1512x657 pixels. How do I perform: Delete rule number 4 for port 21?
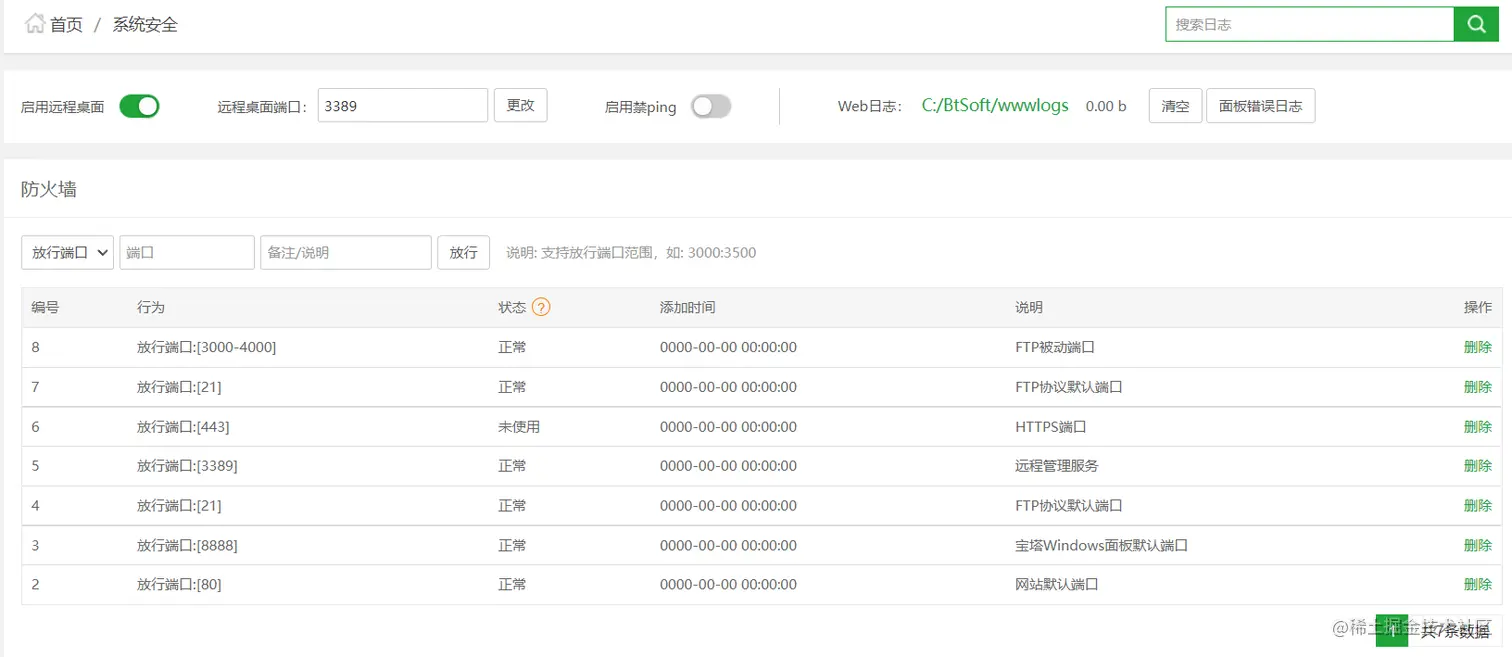[1477, 506]
